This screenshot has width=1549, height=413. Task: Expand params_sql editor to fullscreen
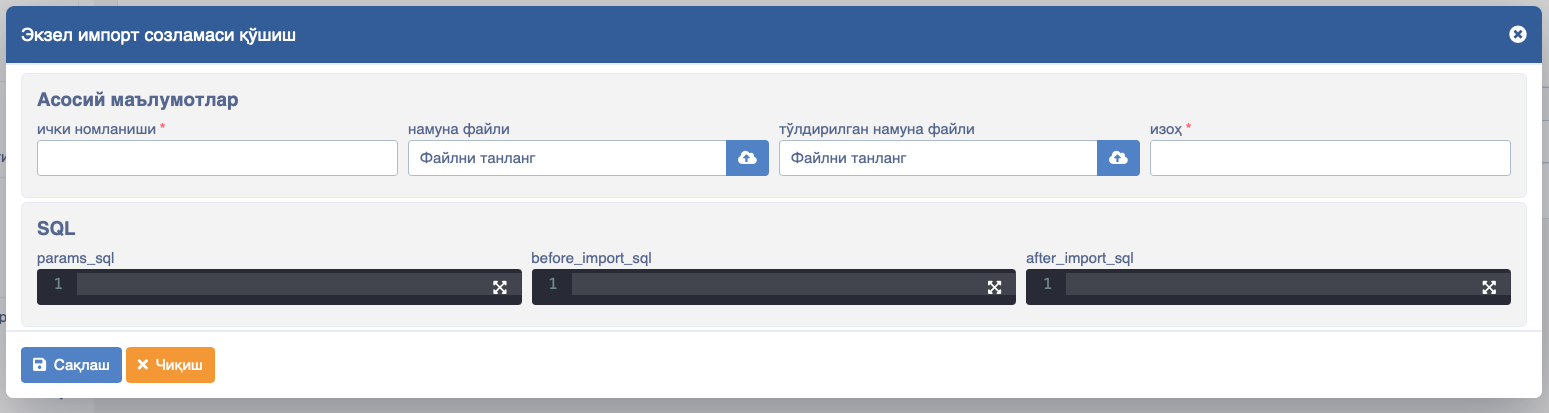coord(500,287)
